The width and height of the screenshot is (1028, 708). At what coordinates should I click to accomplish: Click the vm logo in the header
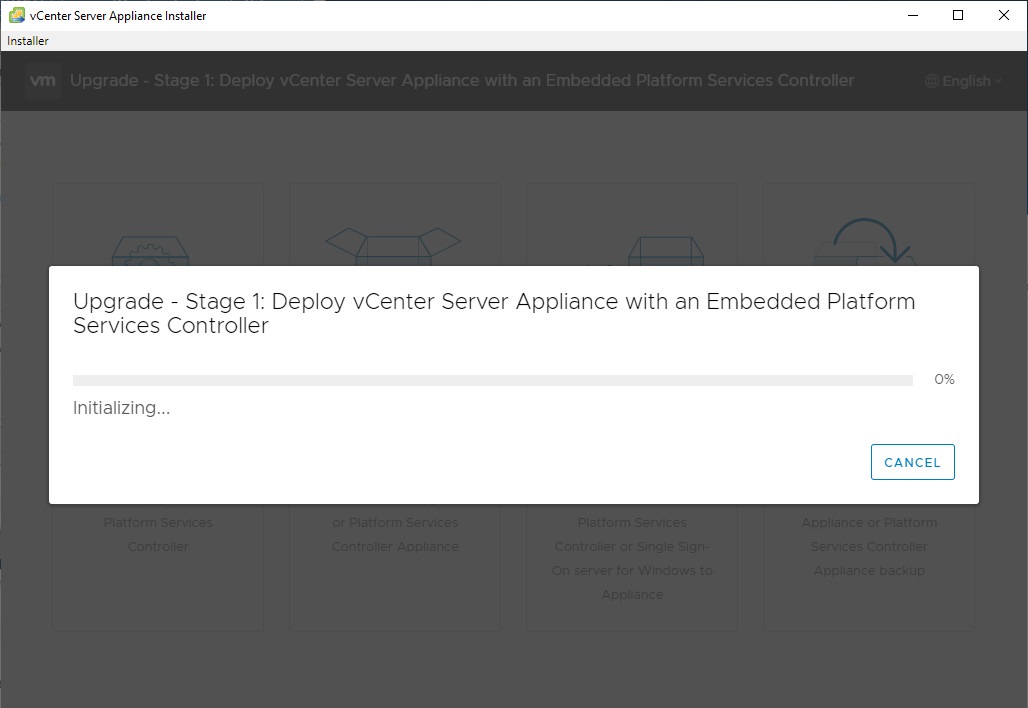43,81
